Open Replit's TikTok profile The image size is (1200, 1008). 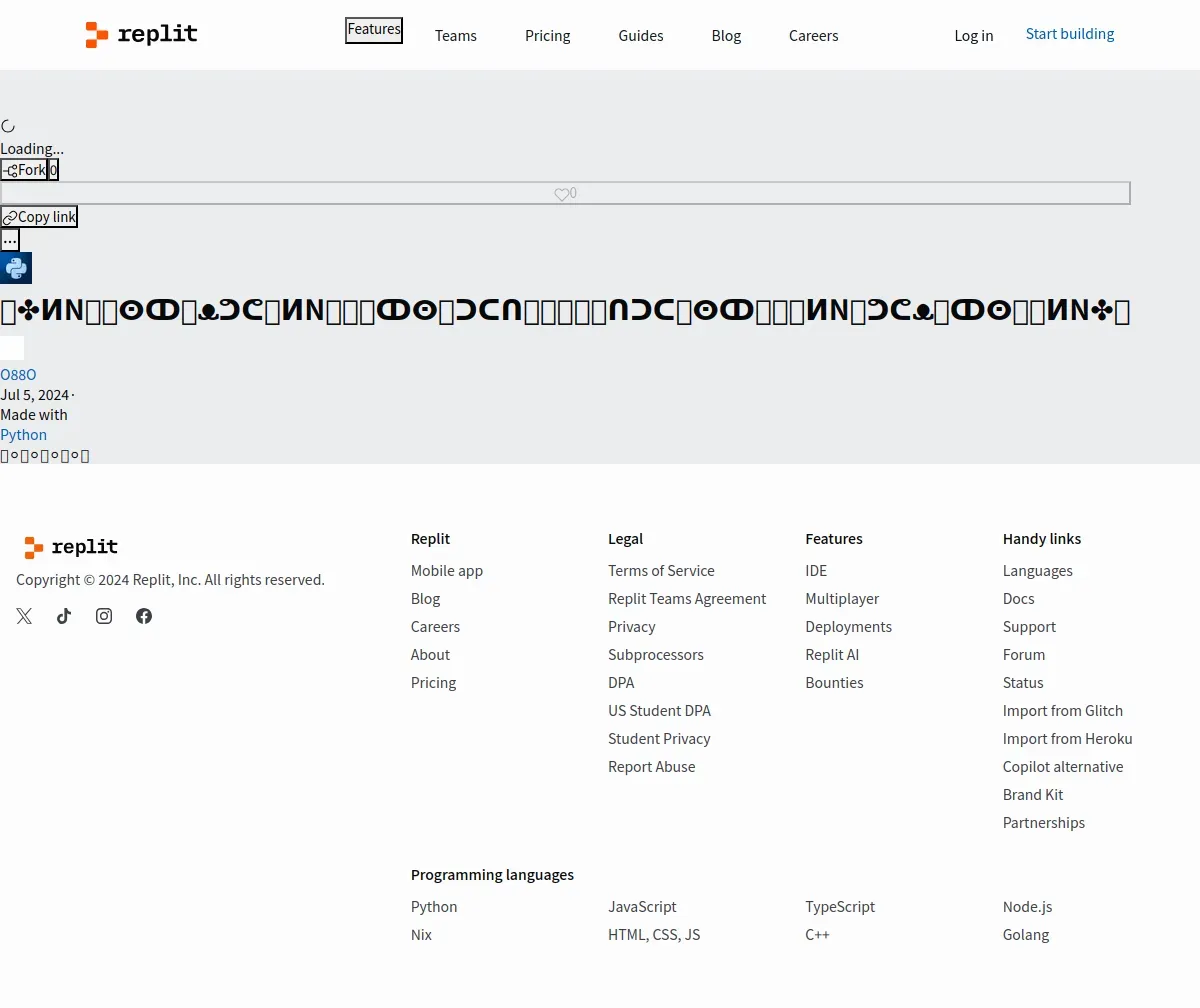pos(64,616)
